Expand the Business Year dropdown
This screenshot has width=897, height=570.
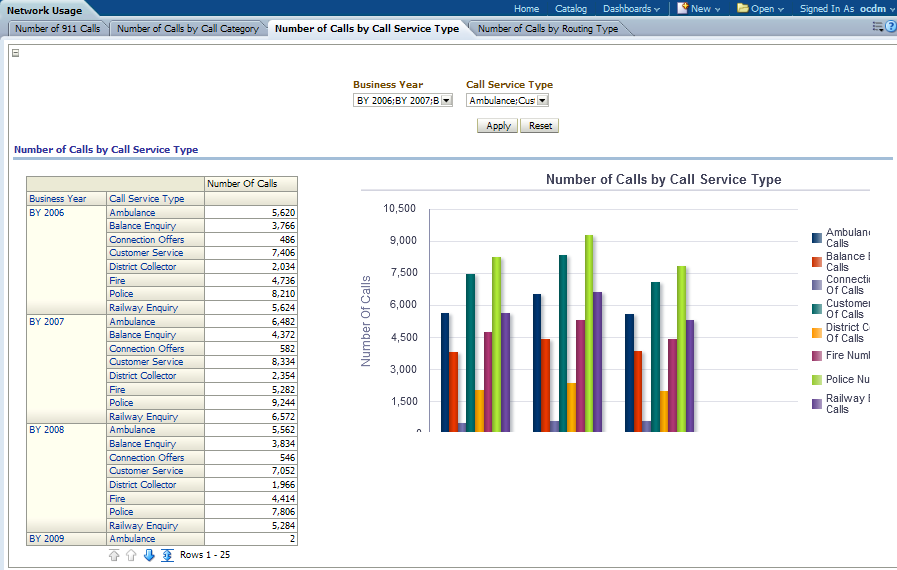(x=446, y=100)
